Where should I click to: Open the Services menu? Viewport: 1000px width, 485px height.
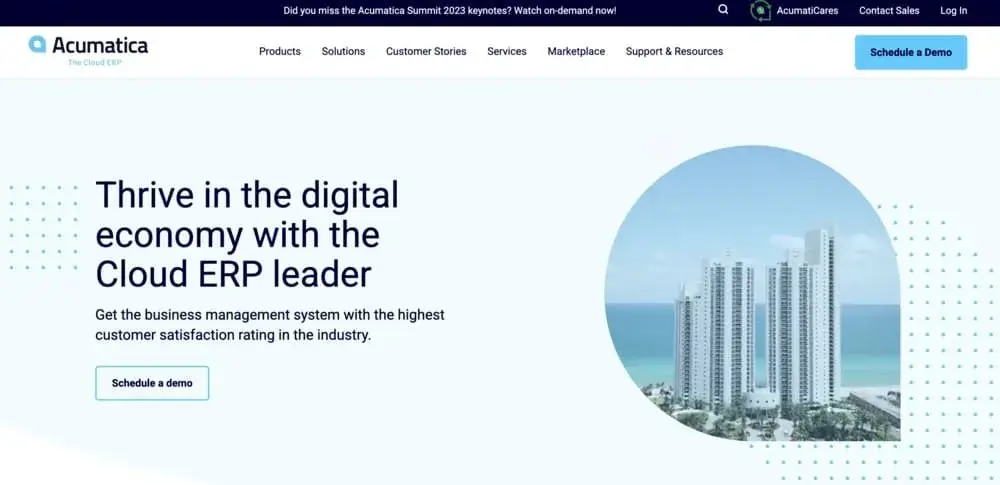coord(507,52)
